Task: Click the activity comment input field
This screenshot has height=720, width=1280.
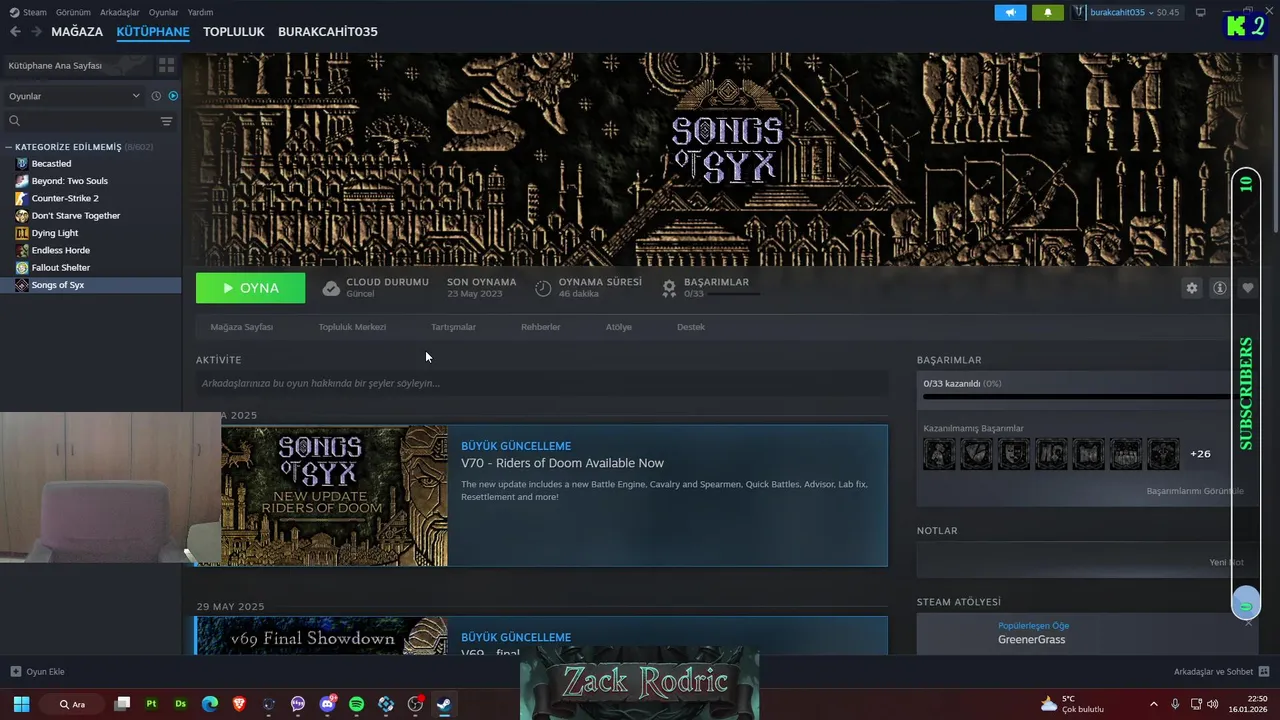Action: pos(542,383)
